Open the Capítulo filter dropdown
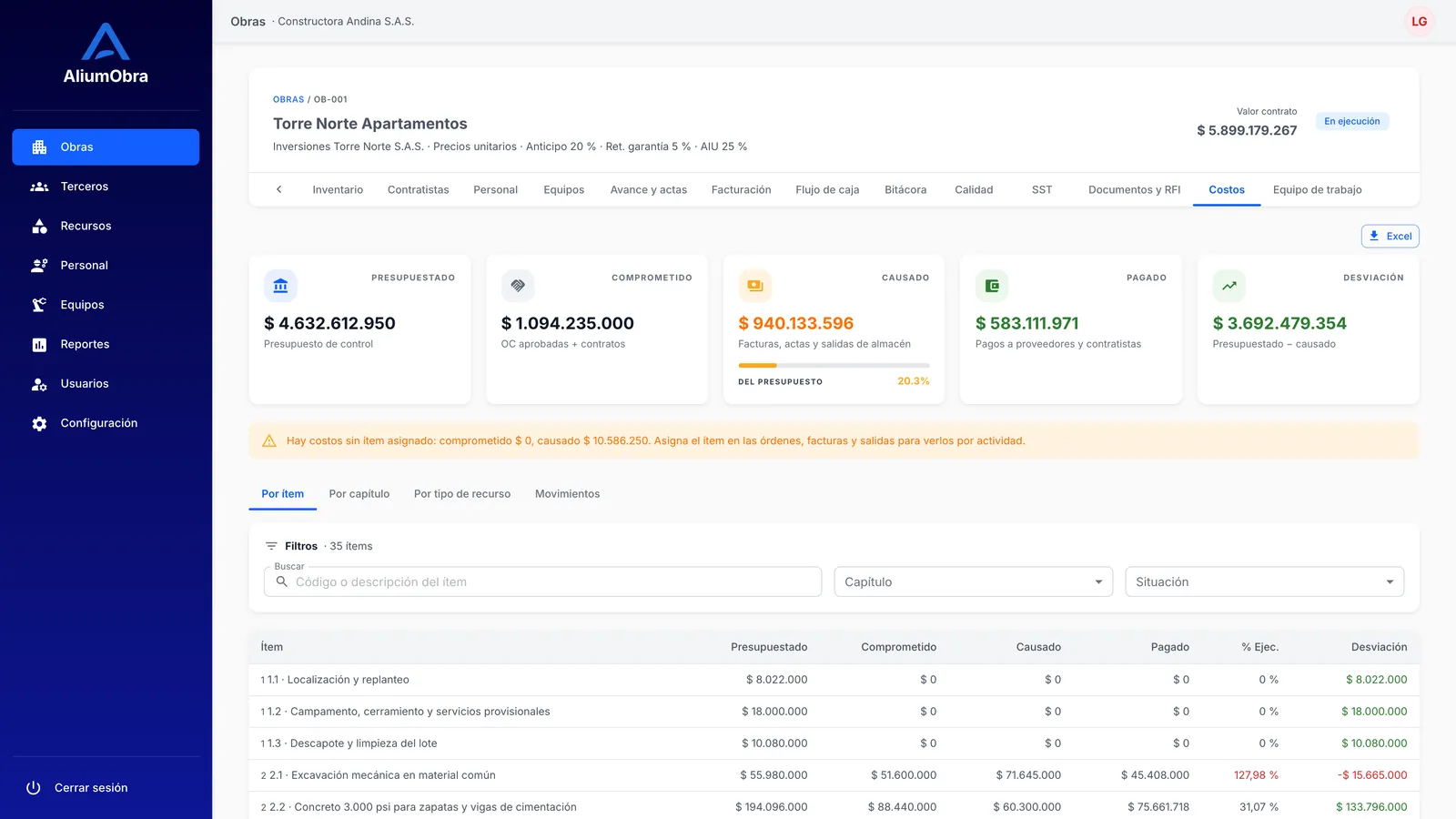The width and height of the screenshot is (1456, 819). 974,582
